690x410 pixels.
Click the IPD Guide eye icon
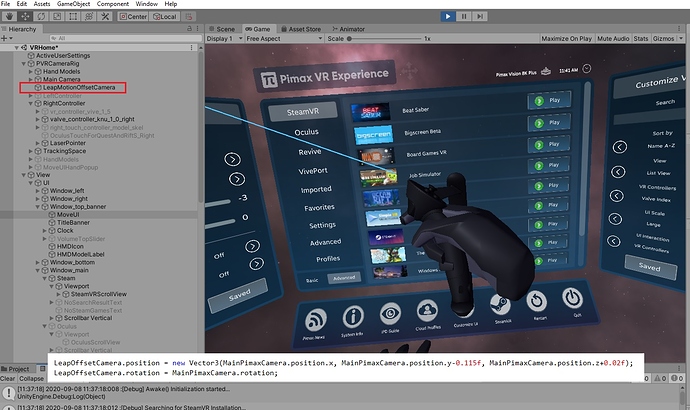pos(390,314)
